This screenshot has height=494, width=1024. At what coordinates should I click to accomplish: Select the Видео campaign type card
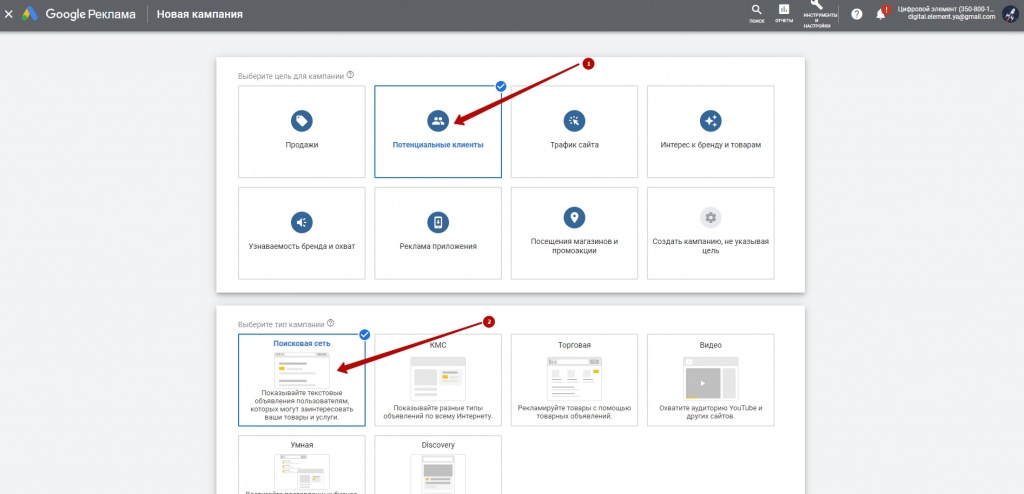710,380
